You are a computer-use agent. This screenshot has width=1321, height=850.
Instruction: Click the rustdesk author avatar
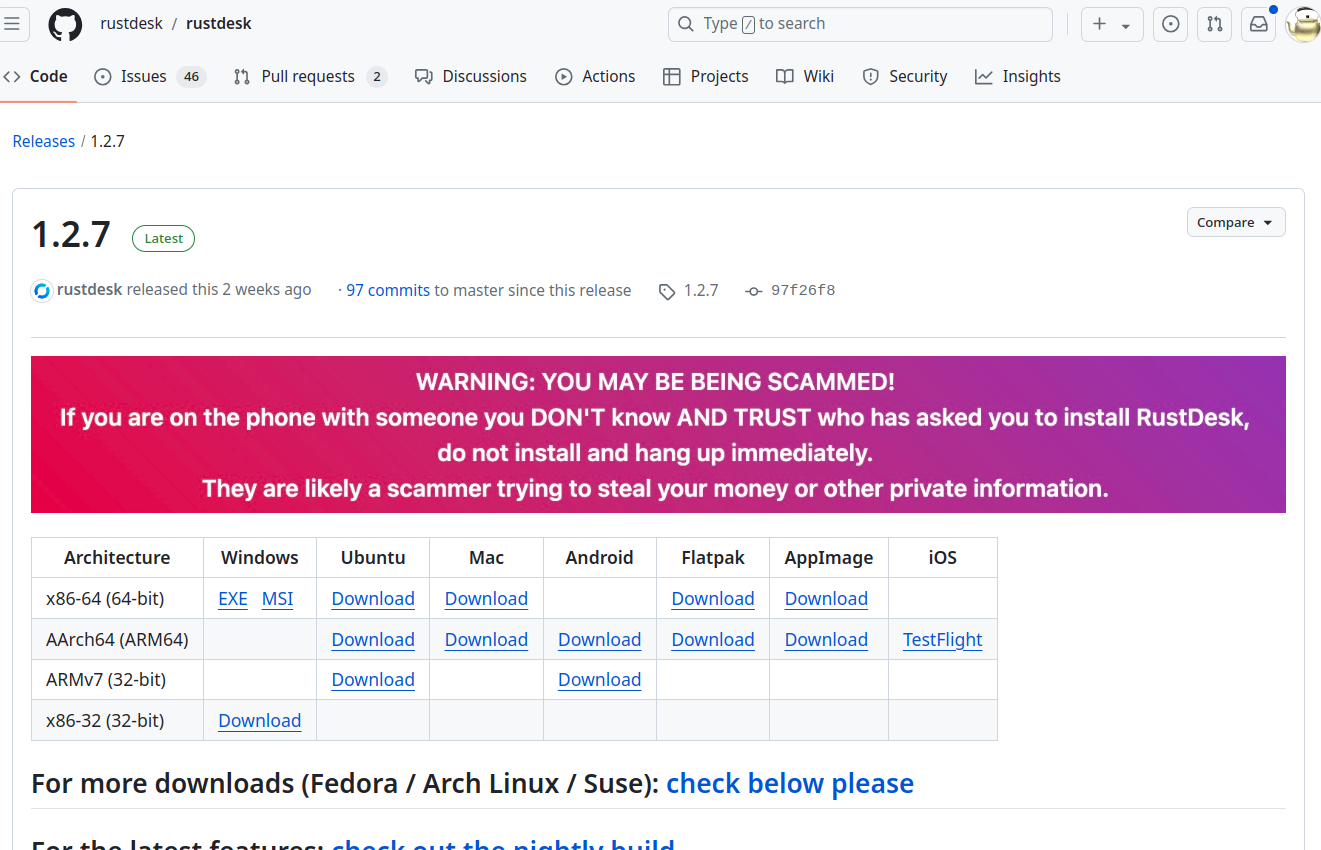click(42, 291)
